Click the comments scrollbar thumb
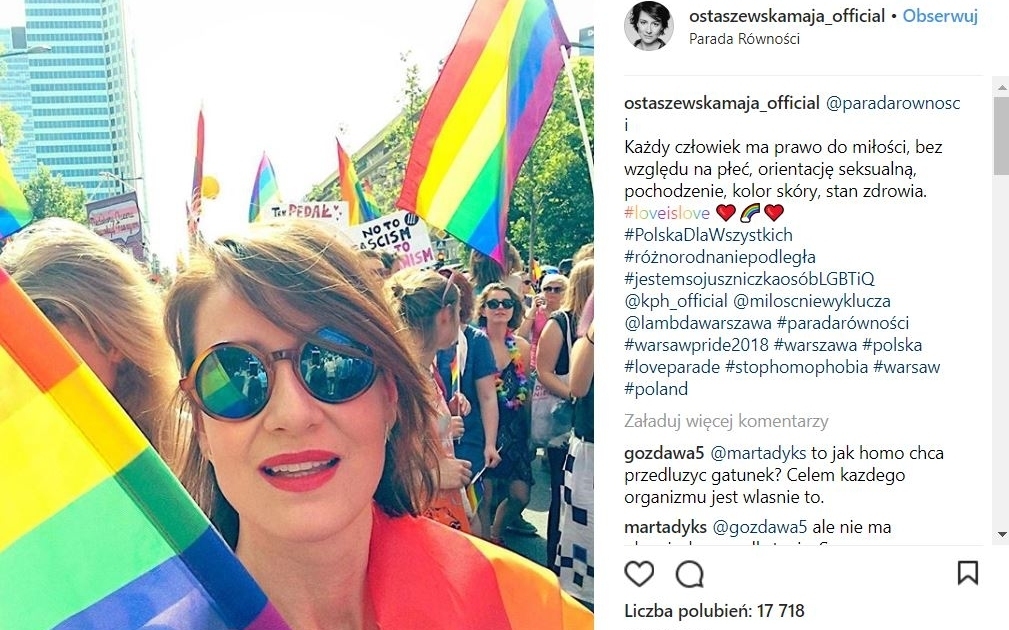The image size is (1009, 630). pos(1002,136)
